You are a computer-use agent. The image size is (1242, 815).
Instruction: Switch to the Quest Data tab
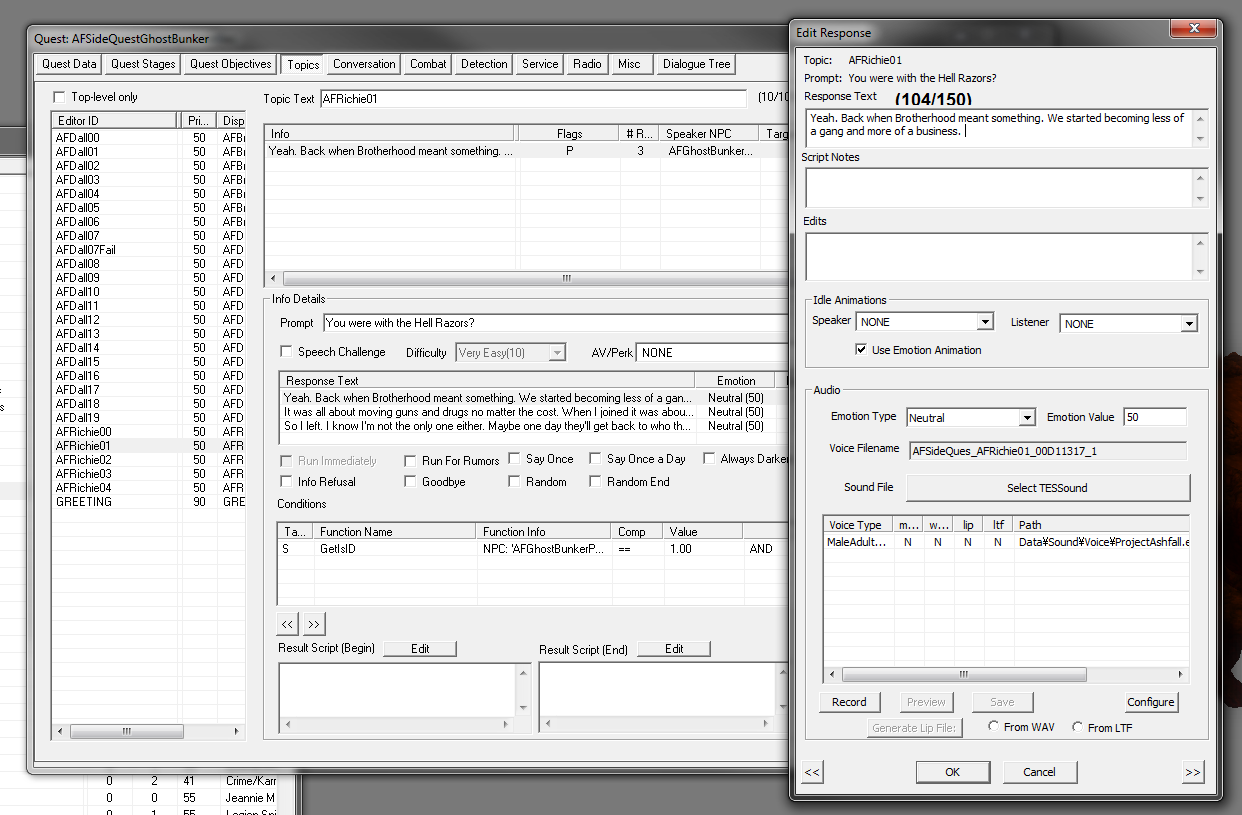tap(70, 64)
